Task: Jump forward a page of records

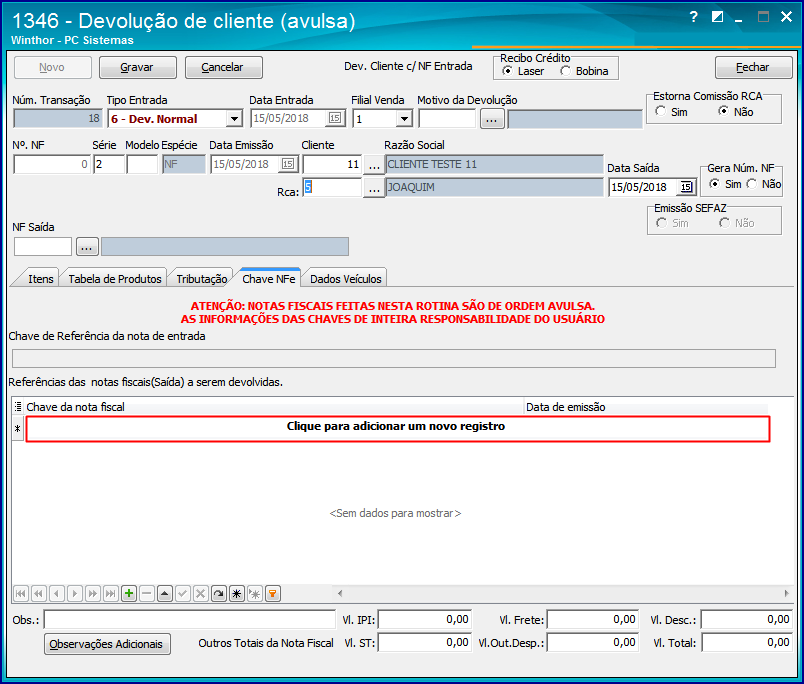Action: pos(92,594)
